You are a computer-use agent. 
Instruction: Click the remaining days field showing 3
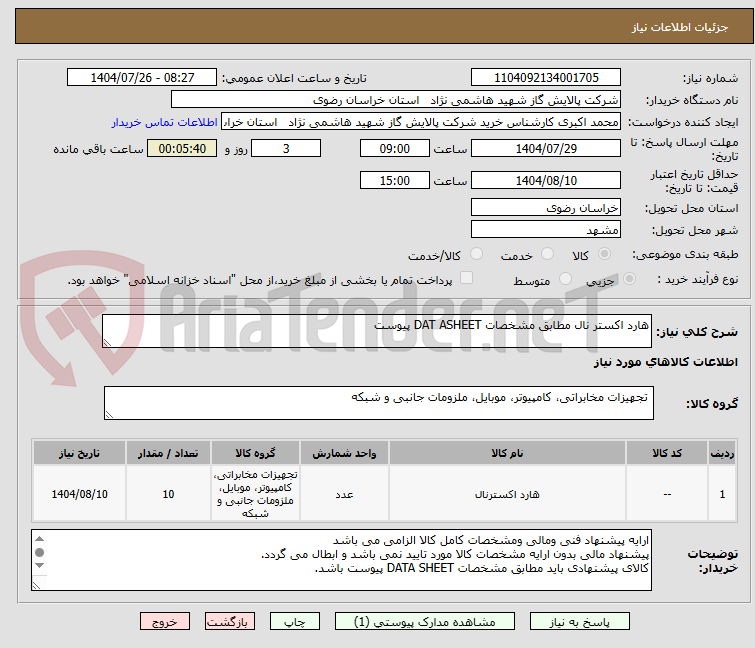coord(286,148)
